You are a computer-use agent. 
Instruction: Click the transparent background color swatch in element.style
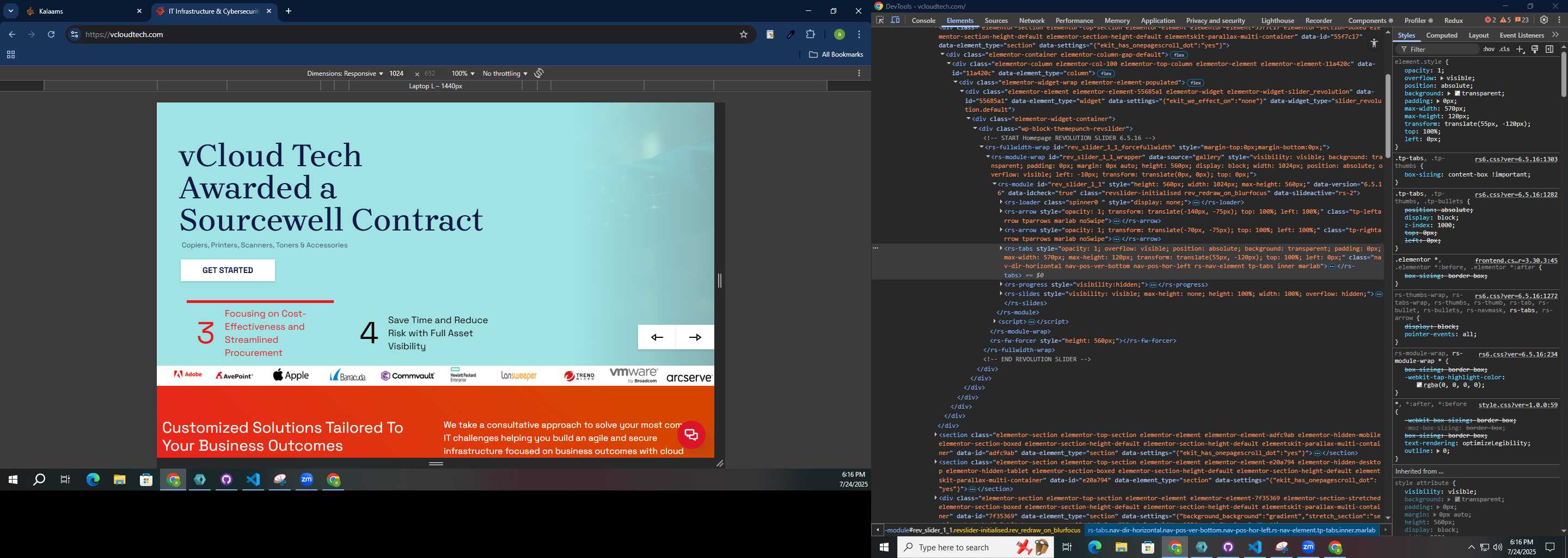[1458, 94]
